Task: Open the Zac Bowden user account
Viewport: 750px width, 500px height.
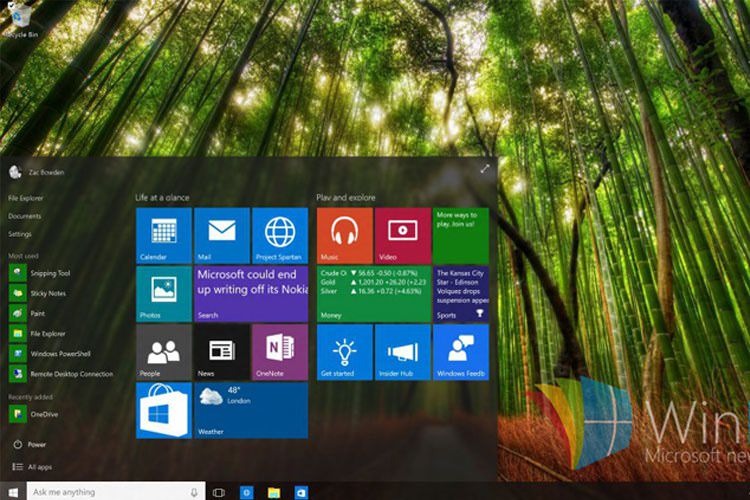Action: (36, 172)
